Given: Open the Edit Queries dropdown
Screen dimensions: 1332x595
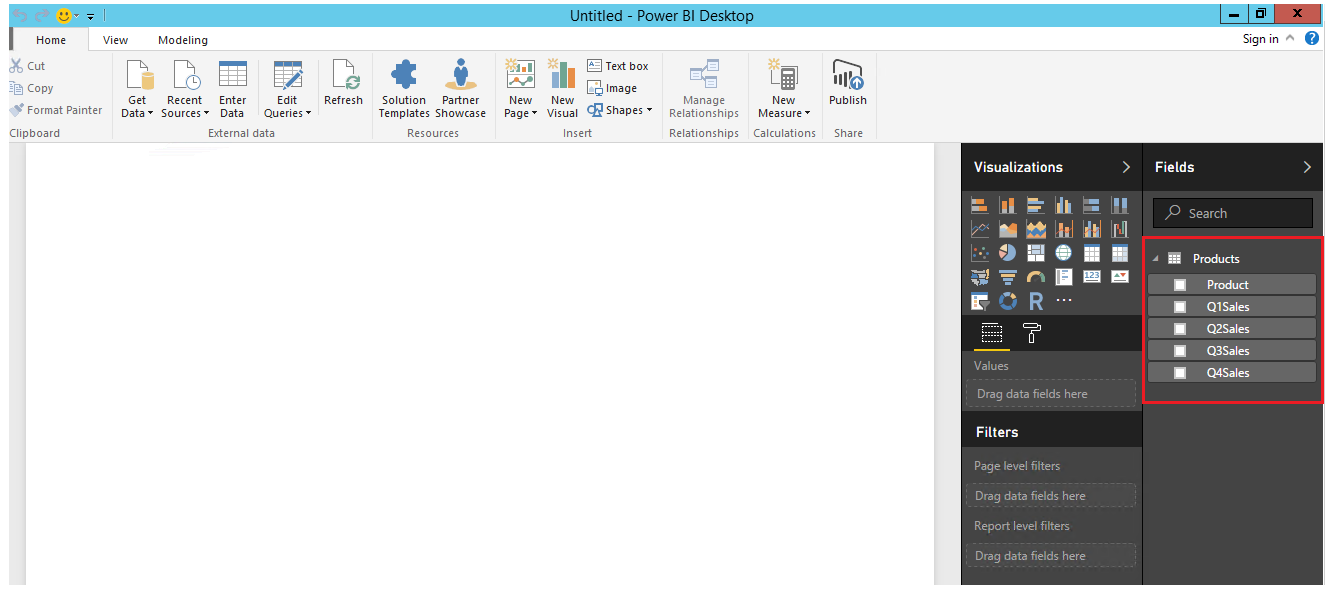Looking at the screenshot, I should (287, 89).
